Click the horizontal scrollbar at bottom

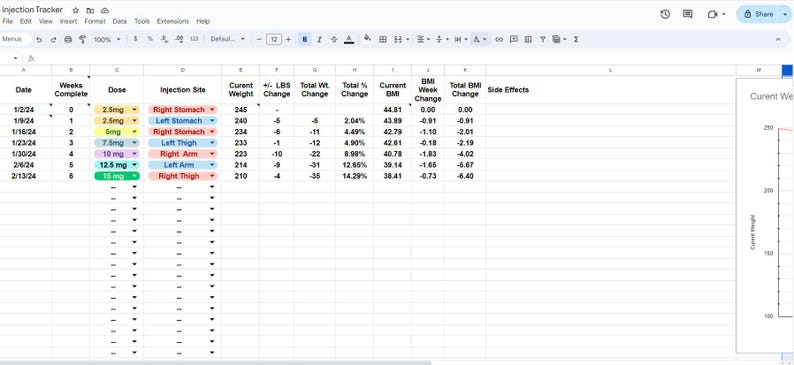click(215, 363)
